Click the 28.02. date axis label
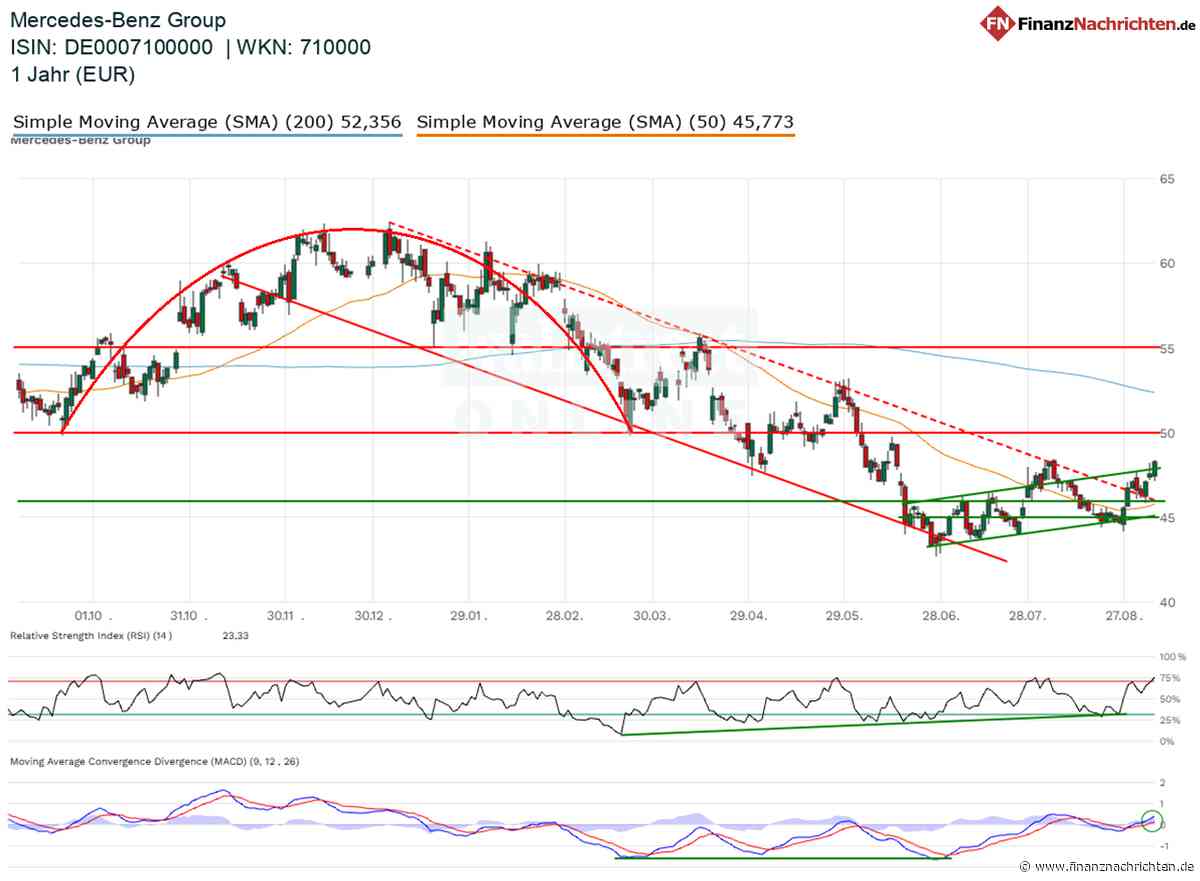 [563, 616]
